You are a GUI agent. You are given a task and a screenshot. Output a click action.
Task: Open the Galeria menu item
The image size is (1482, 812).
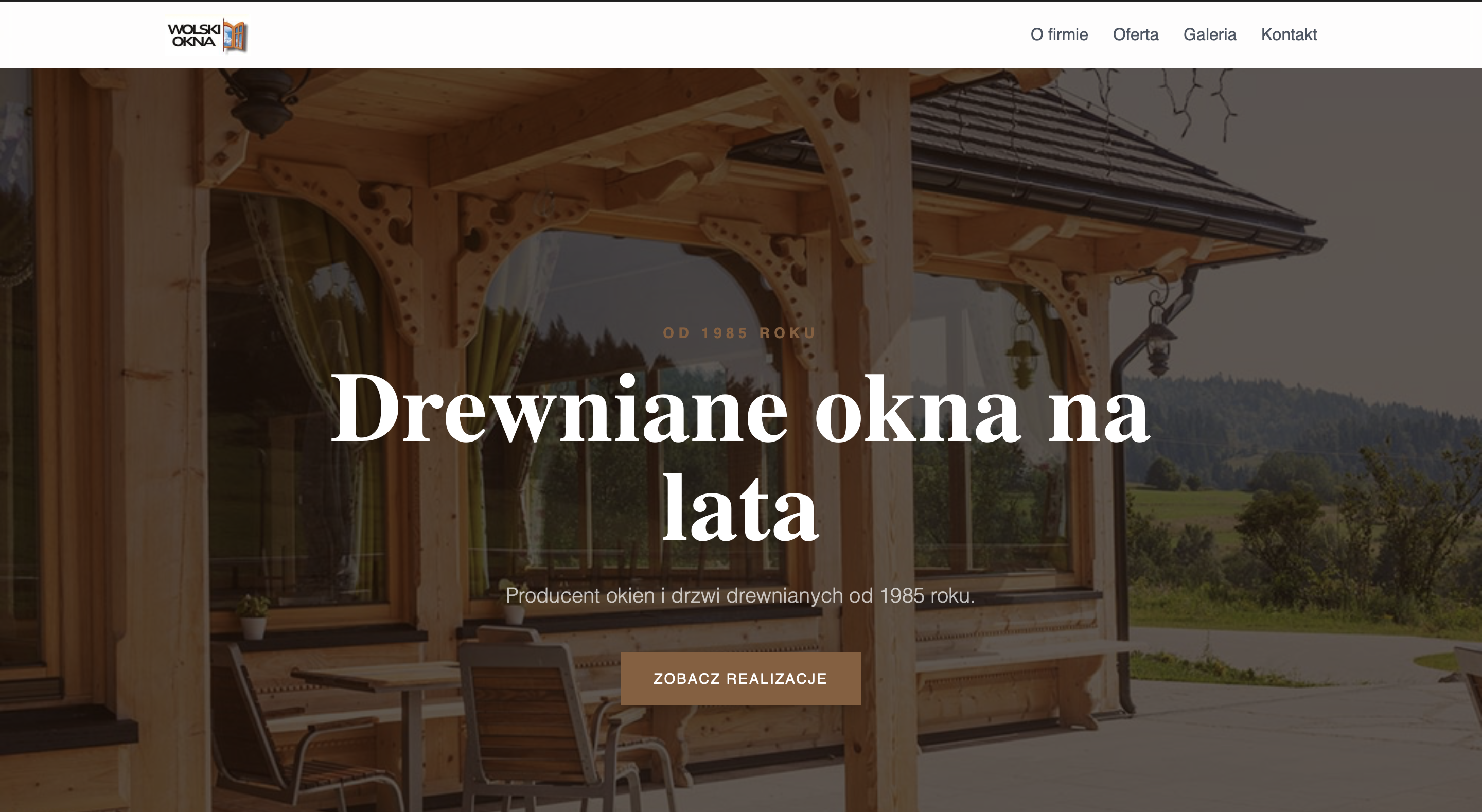[1210, 34]
